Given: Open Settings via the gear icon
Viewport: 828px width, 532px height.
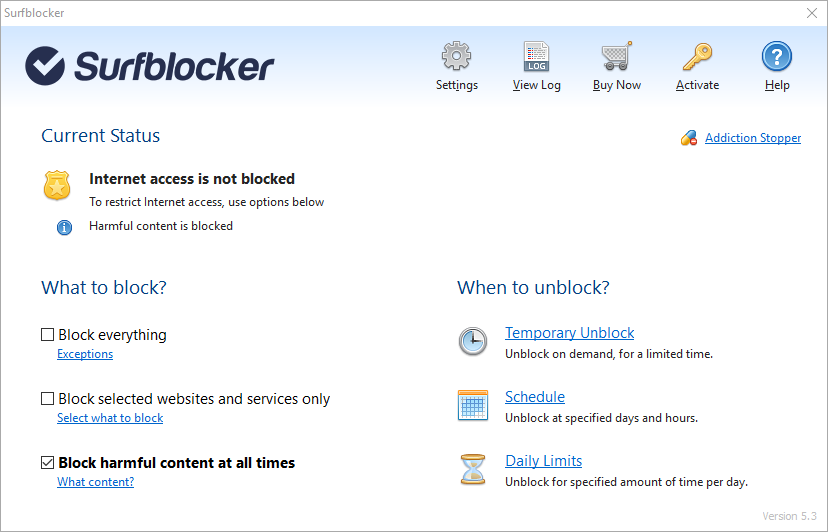Looking at the screenshot, I should pos(456,57).
